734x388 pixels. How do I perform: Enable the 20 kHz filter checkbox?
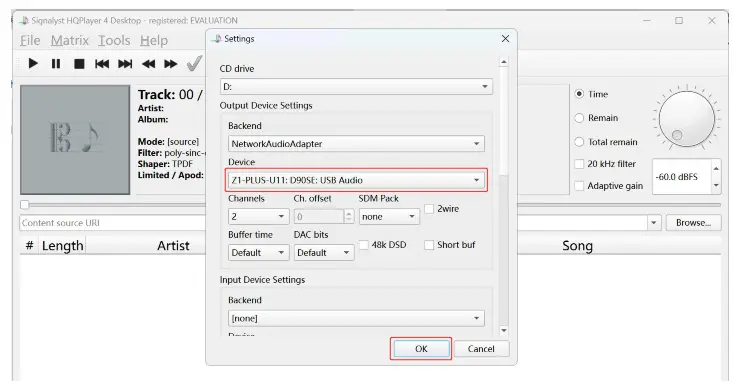579,164
